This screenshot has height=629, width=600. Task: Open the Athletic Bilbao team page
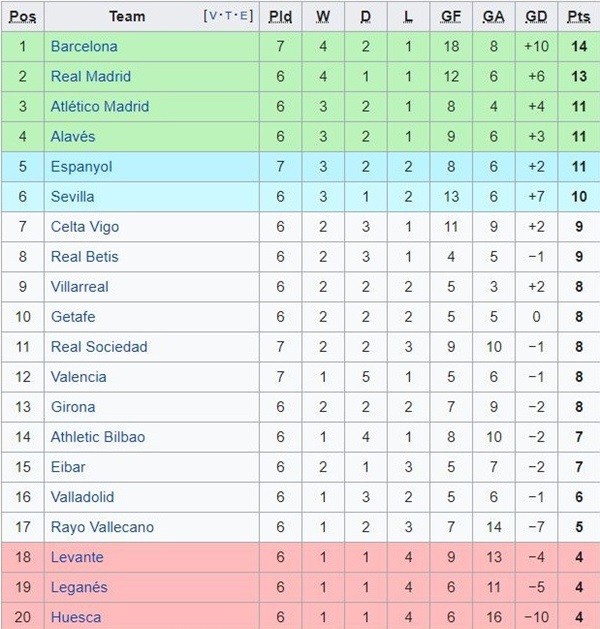click(98, 436)
